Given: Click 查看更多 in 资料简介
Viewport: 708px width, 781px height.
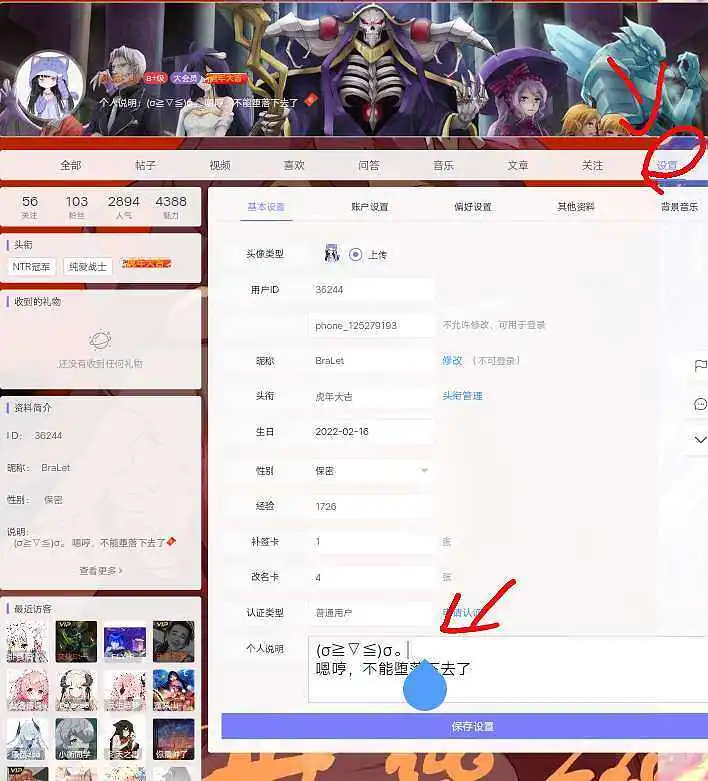Looking at the screenshot, I should pyautogui.click(x=101, y=570).
